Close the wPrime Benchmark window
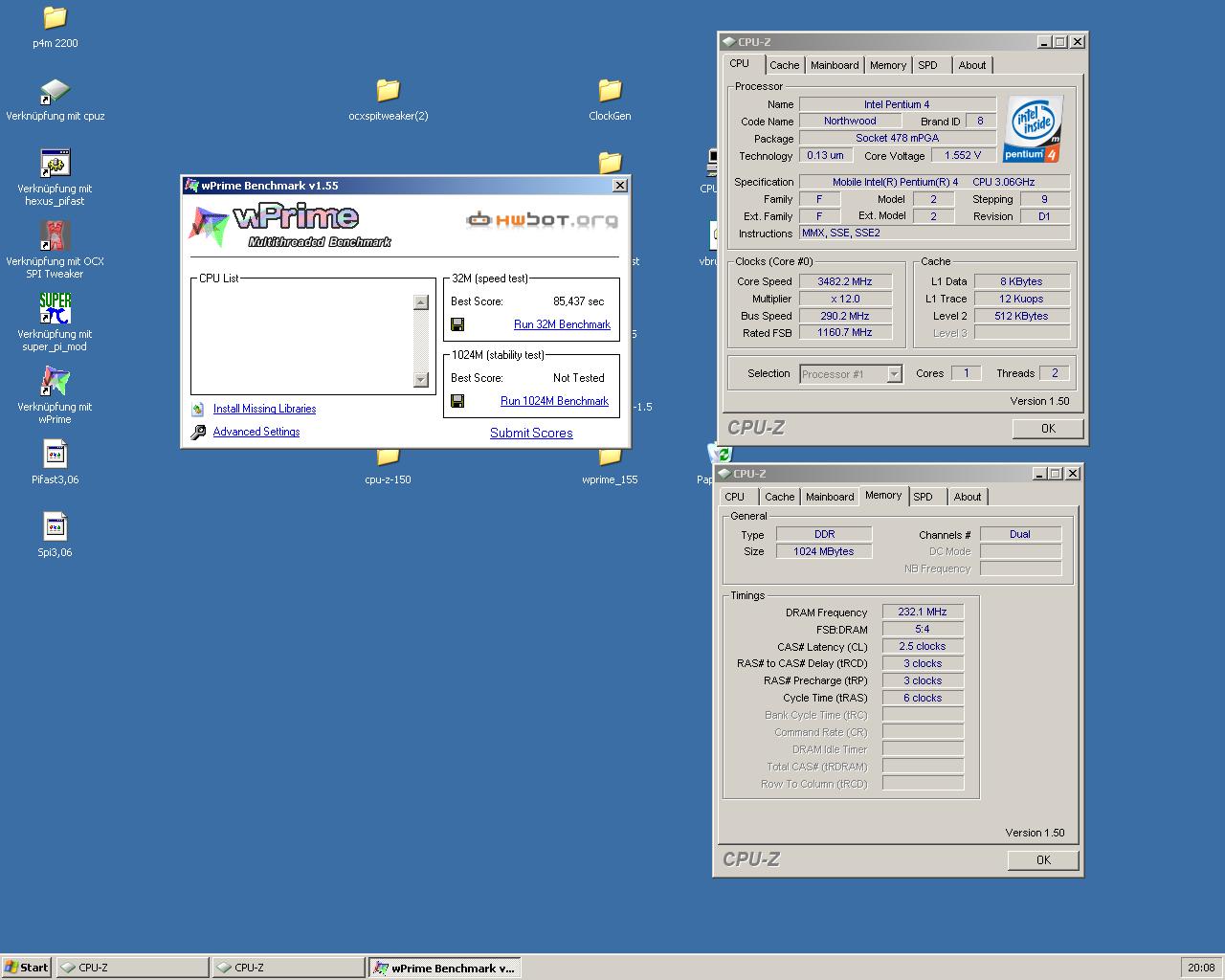 (619, 186)
